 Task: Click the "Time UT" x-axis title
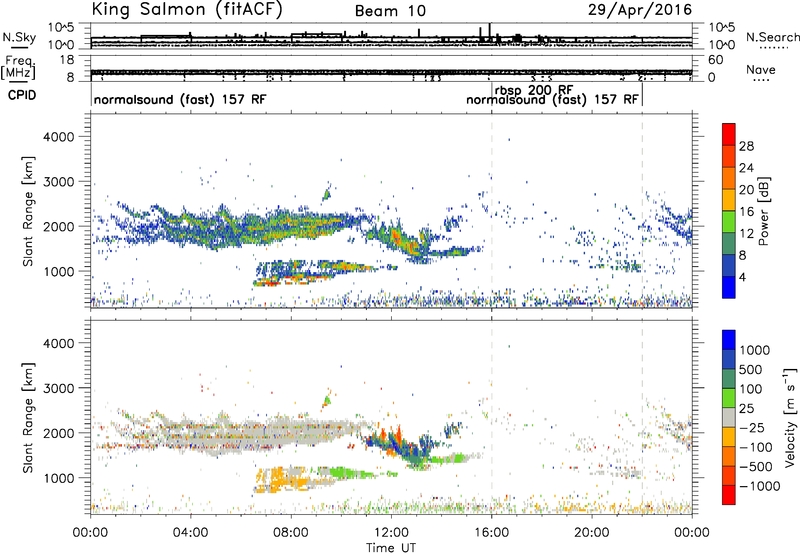(x=391, y=548)
